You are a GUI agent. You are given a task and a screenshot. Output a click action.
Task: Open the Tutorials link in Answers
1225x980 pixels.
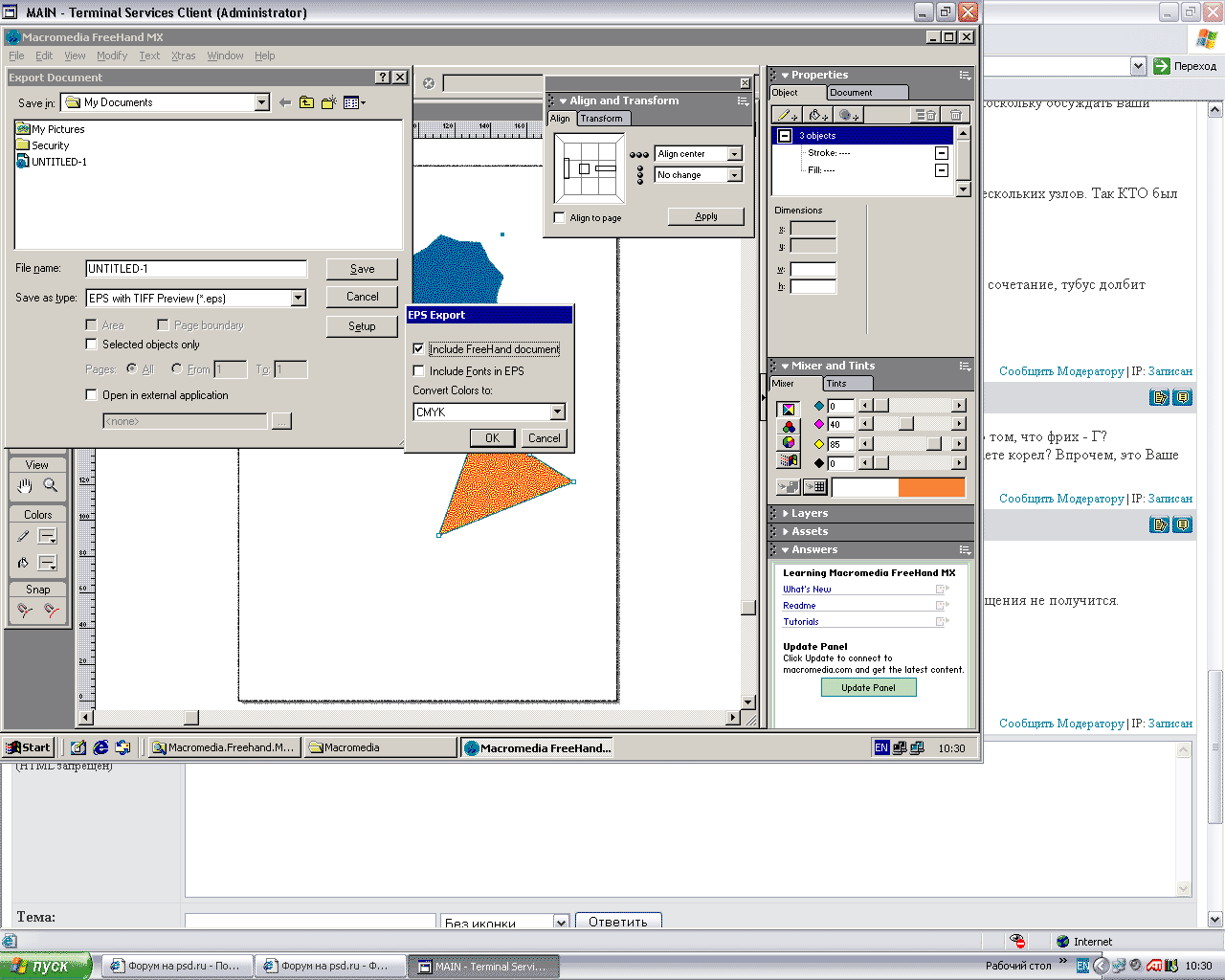coord(801,622)
